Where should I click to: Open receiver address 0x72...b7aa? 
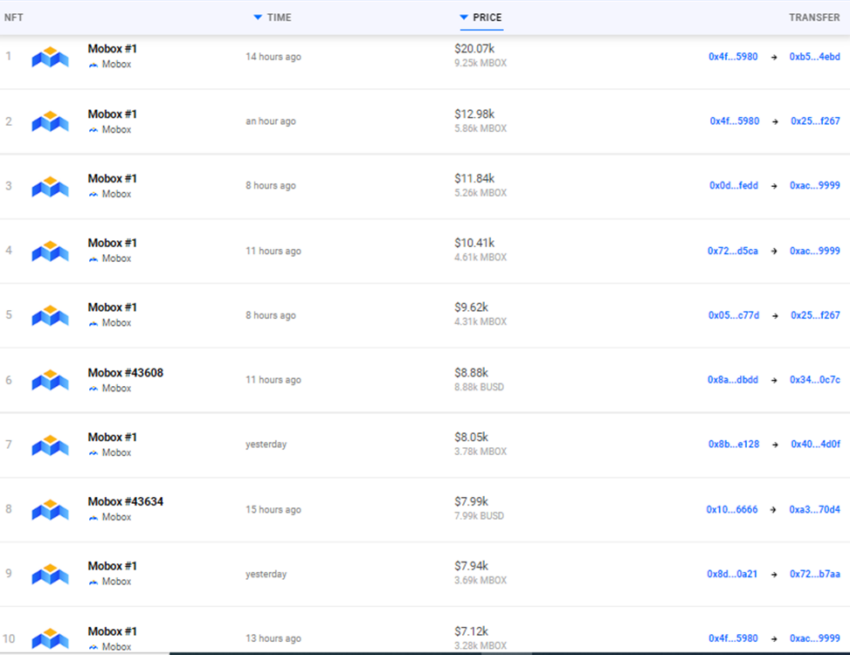point(815,574)
